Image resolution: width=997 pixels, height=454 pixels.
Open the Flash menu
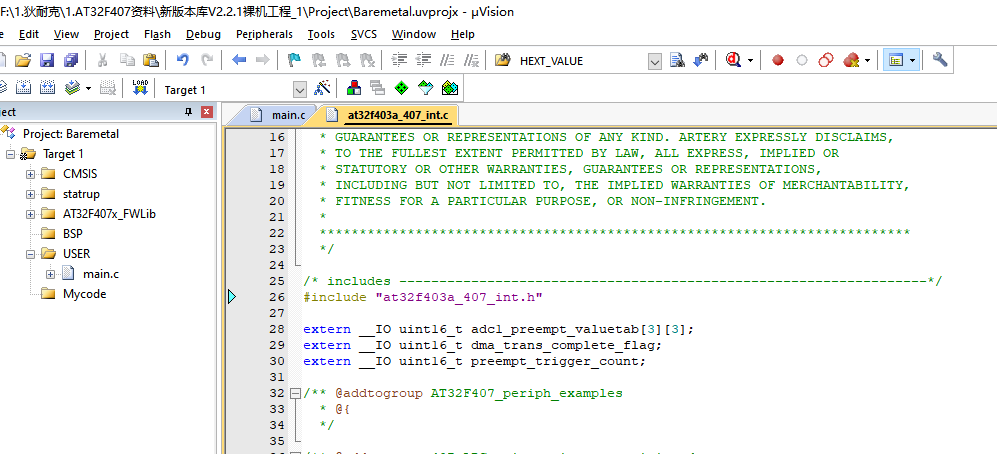(x=157, y=34)
